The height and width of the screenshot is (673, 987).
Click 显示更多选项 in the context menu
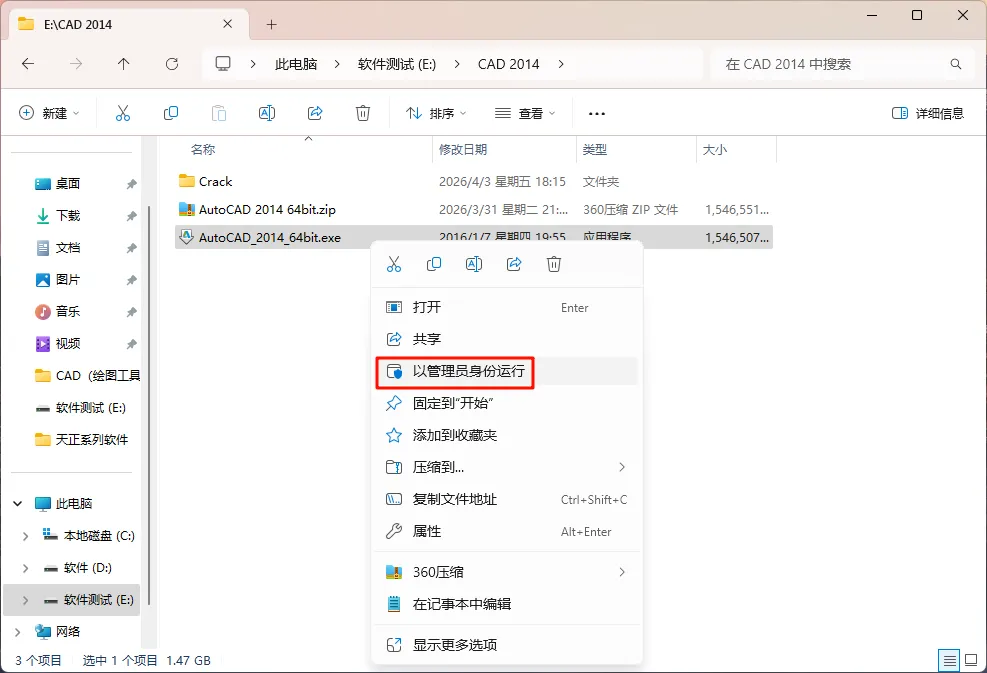[507, 645]
